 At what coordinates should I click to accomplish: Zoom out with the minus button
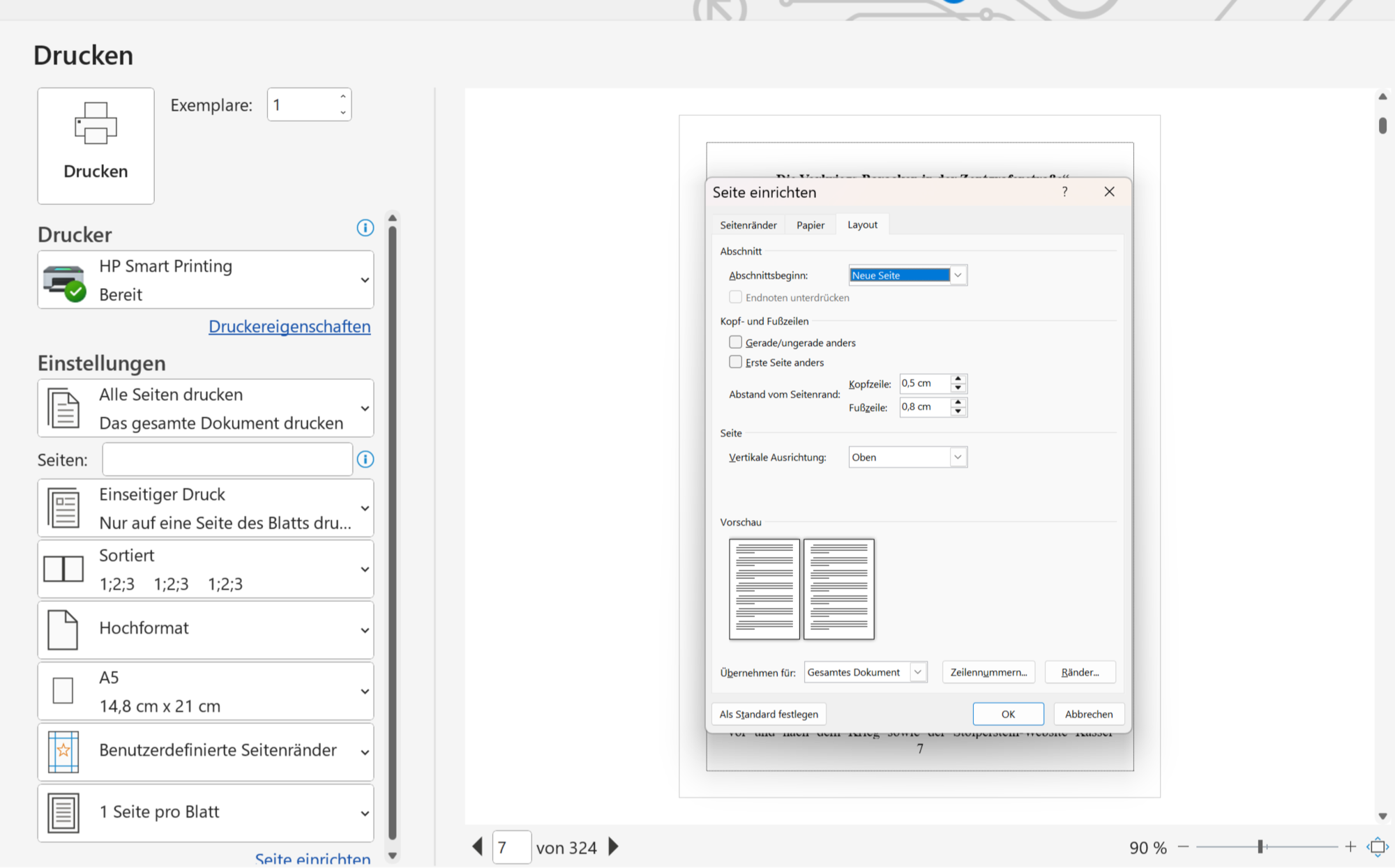pyautogui.click(x=1184, y=847)
